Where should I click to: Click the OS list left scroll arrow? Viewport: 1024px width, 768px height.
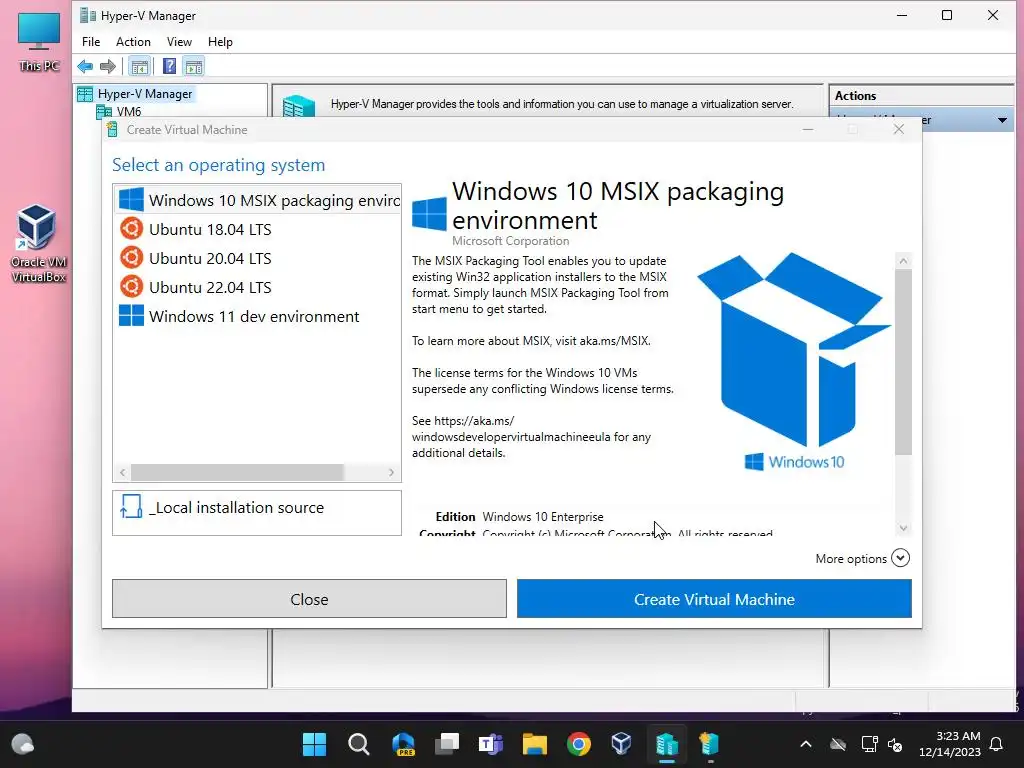(x=122, y=472)
